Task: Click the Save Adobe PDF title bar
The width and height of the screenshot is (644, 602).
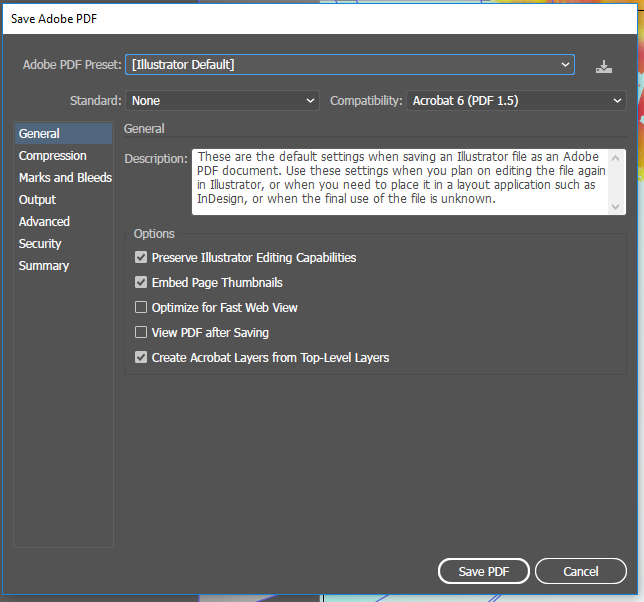Action: [320, 19]
